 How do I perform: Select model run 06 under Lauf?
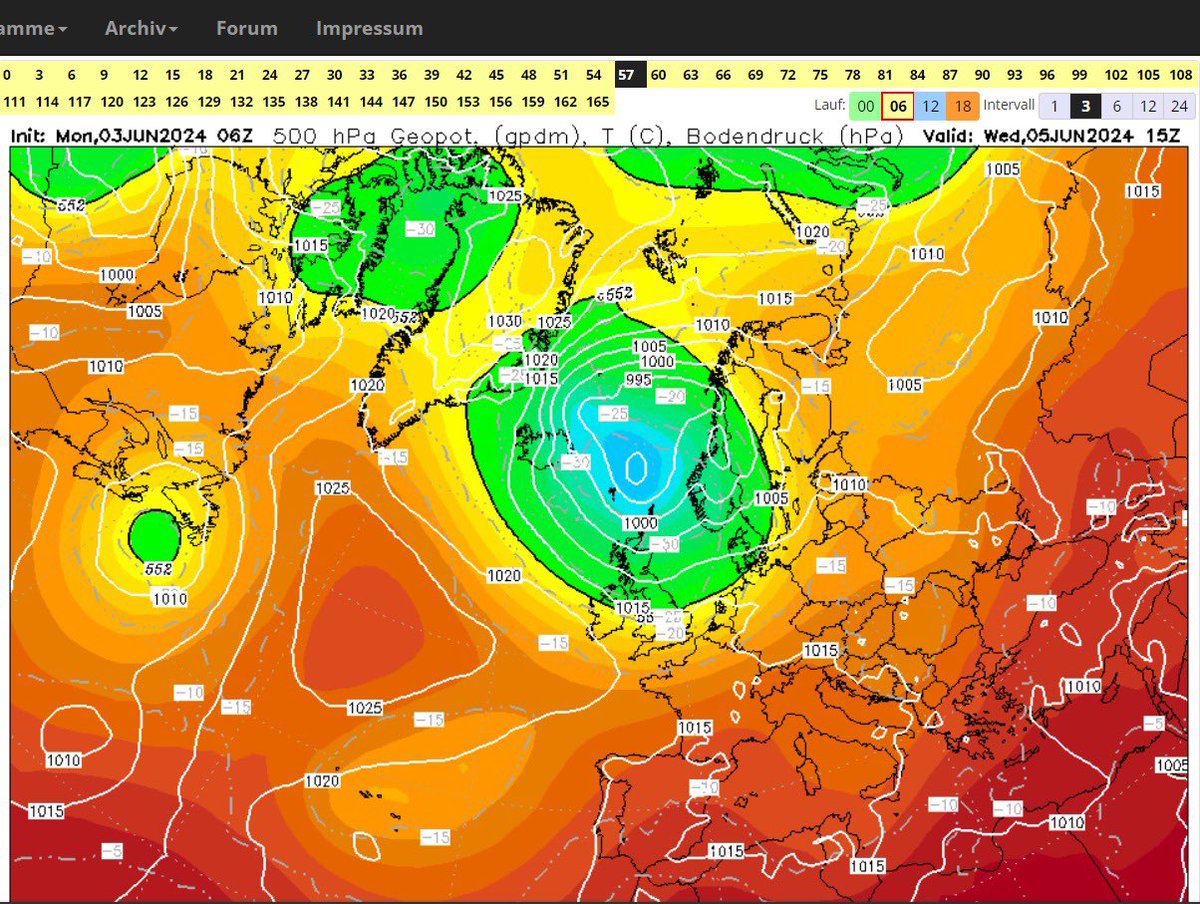coord(897,106)
